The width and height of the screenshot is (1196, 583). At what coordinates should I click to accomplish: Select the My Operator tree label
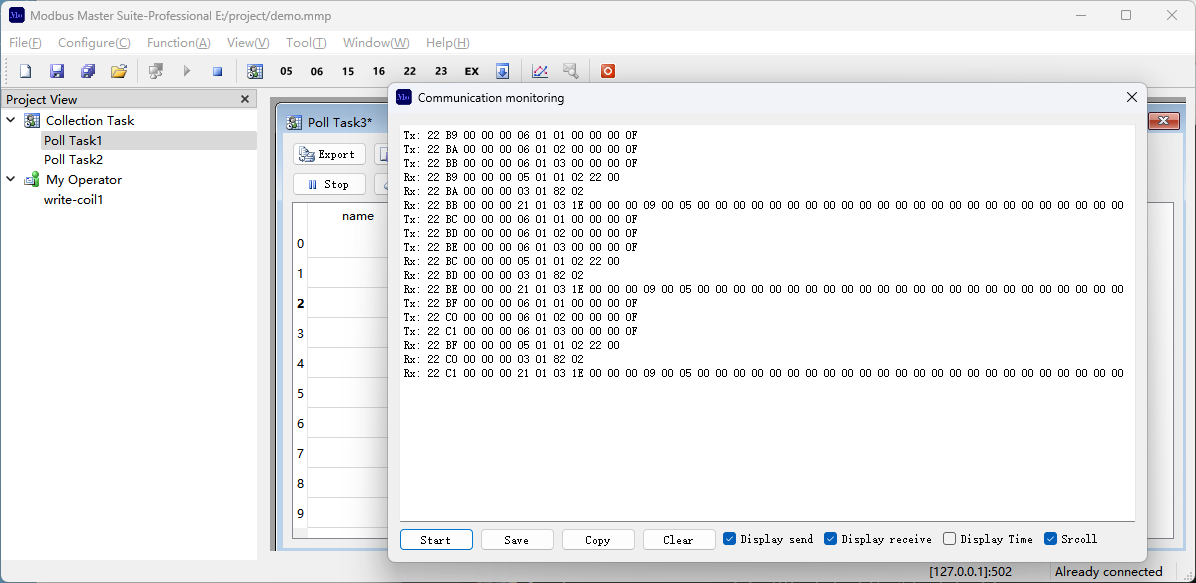84,180
